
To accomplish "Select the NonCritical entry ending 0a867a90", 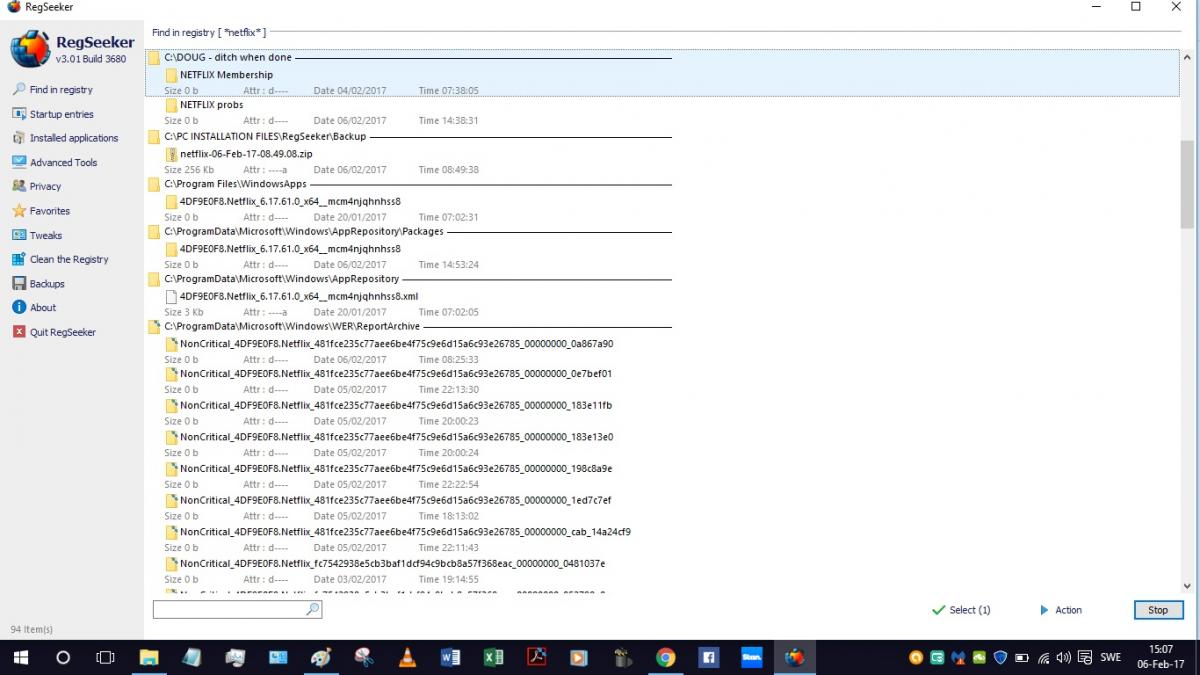I will 396,343.
